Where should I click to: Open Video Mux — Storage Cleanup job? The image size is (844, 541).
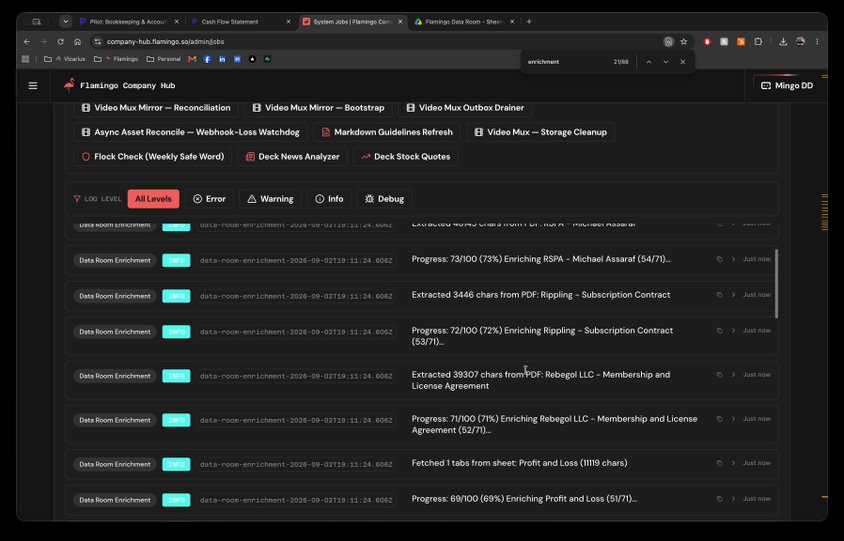pos(541,132)
